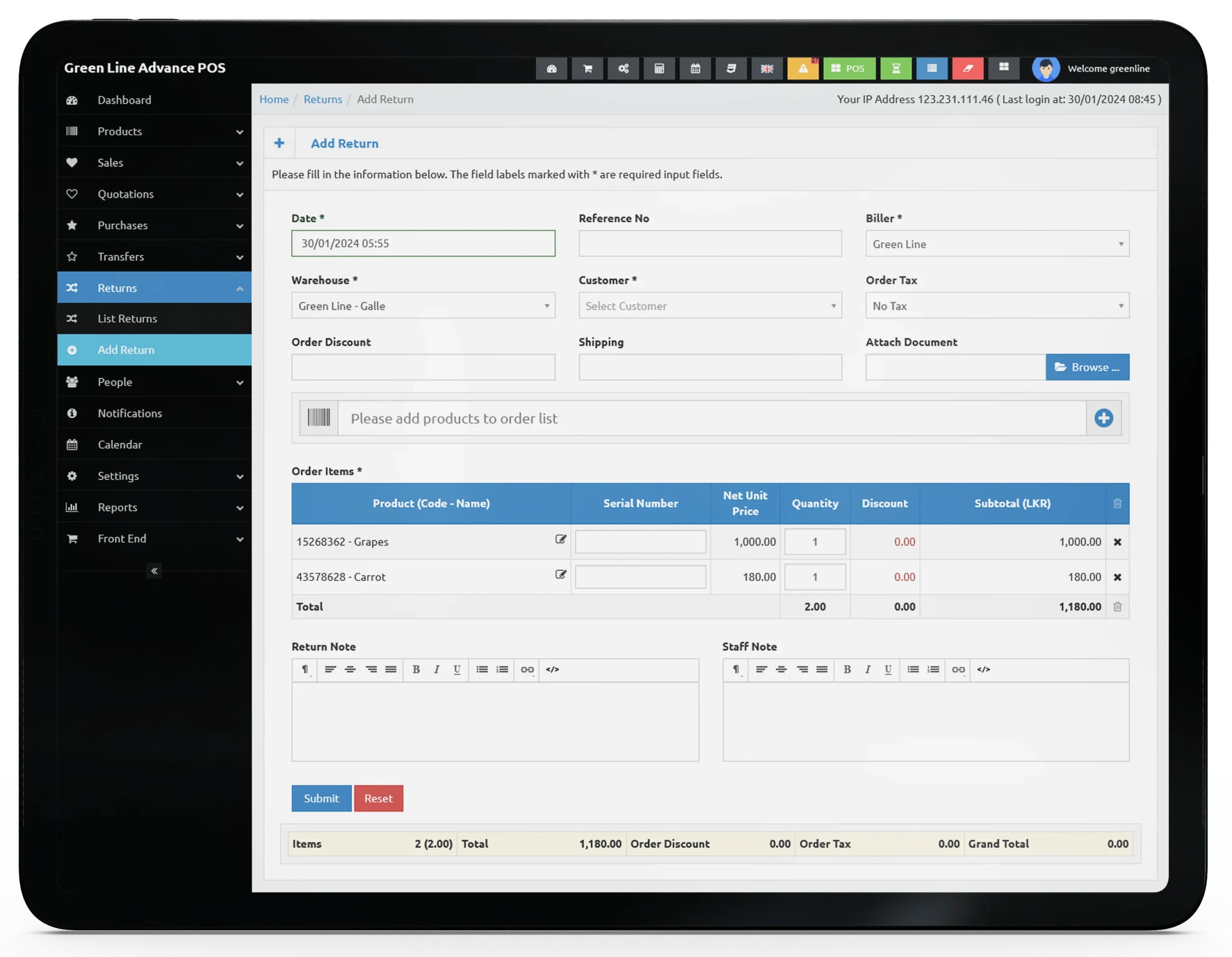Open List Returns in the sidebar
The width and height of the screenshot is (1232, 957).
click(x=128, y=319)
